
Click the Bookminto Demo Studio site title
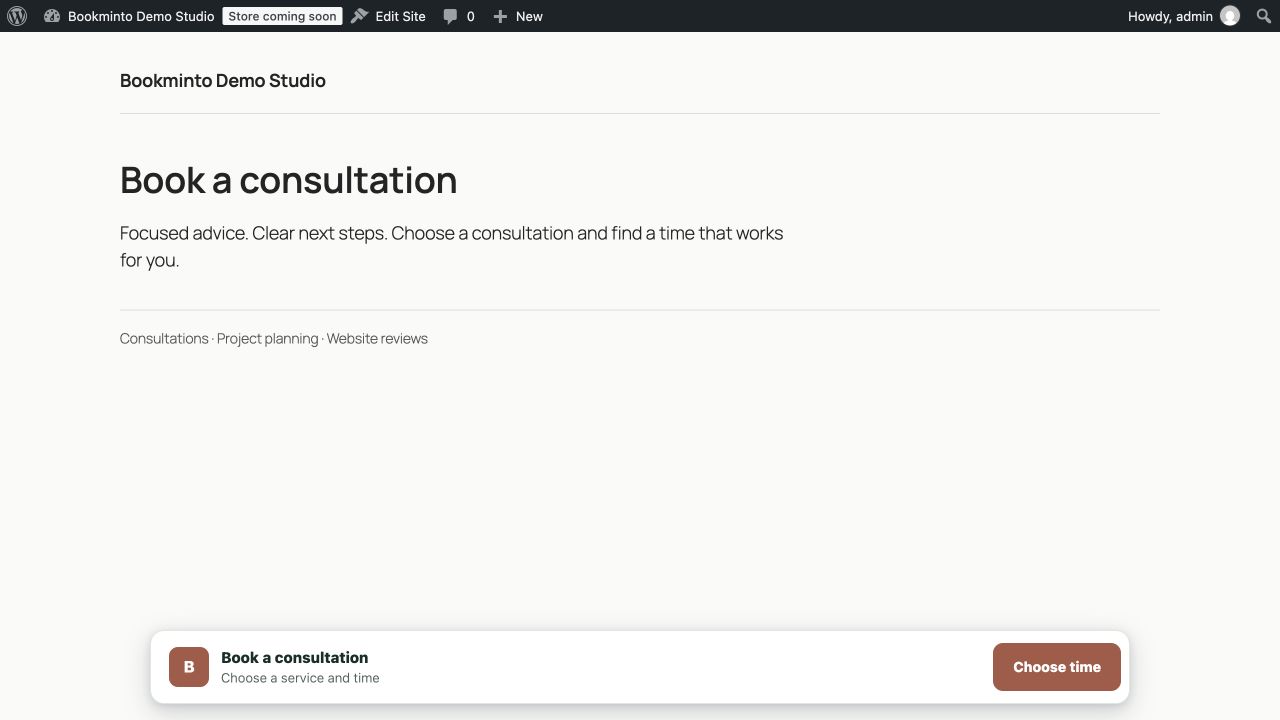point(223,81)
